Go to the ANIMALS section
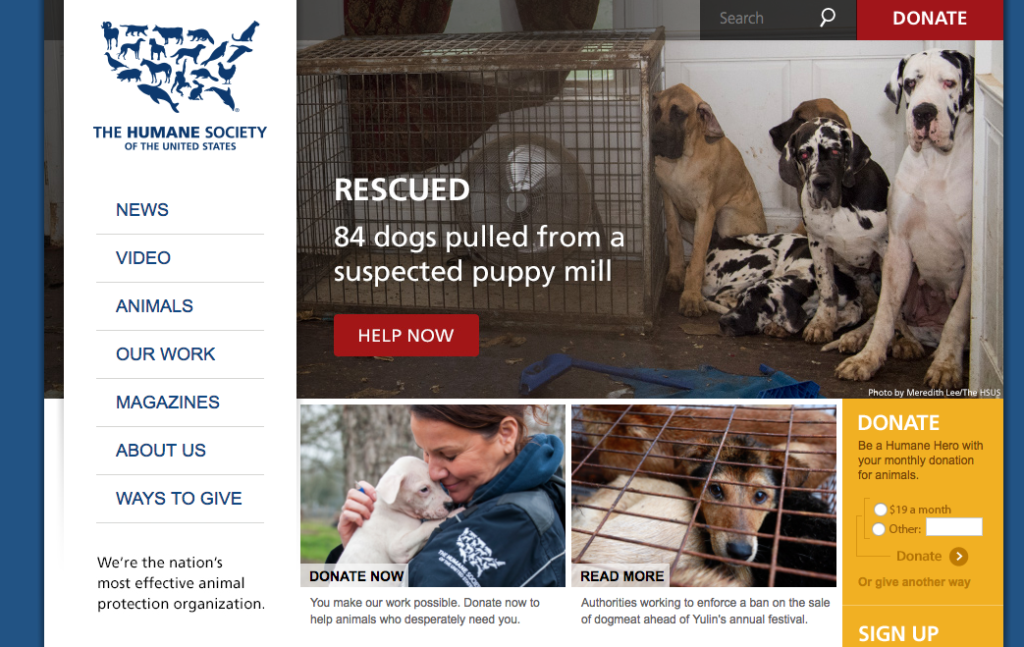 [155, 306]
